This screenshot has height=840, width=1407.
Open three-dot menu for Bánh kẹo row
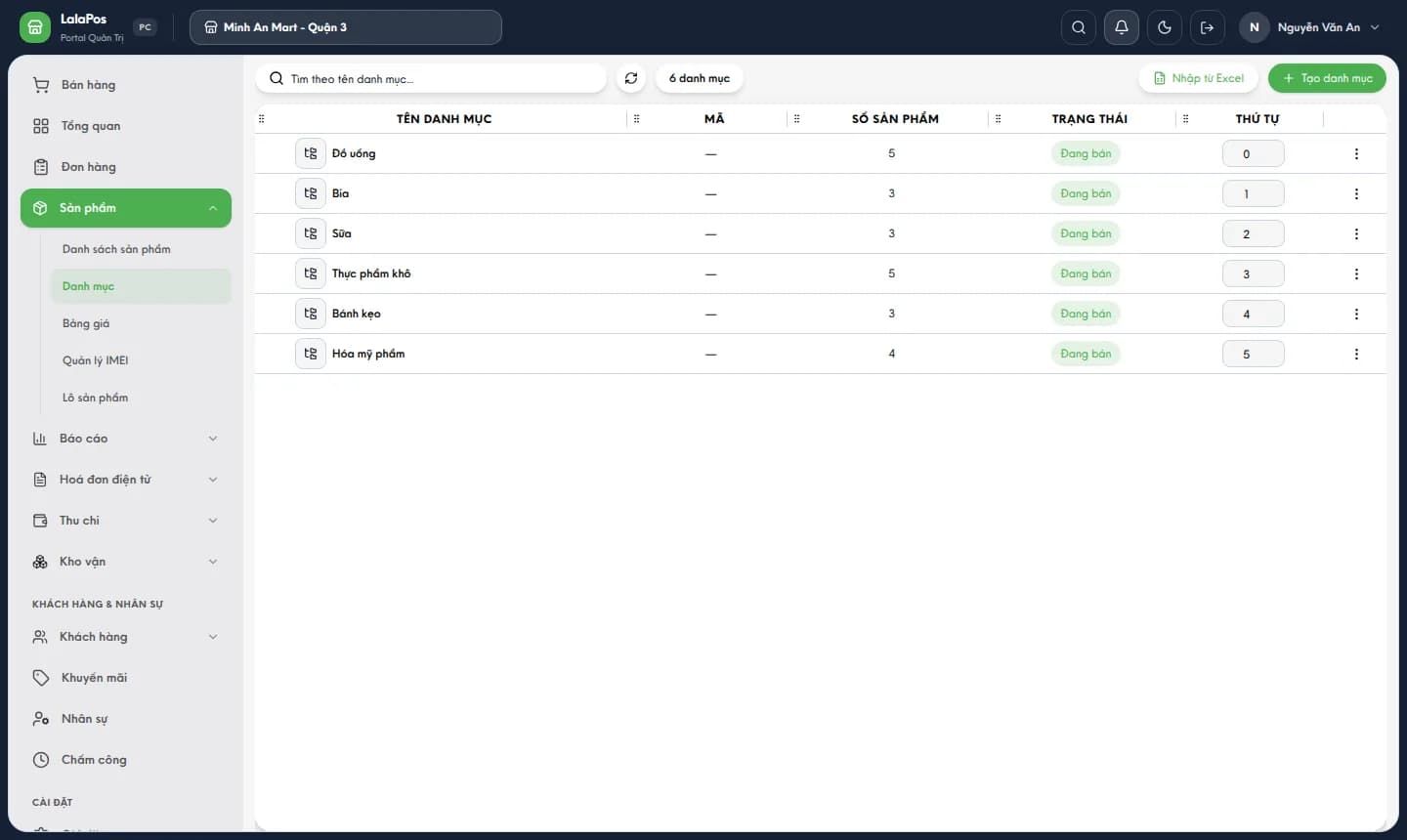click(1356, 314)
